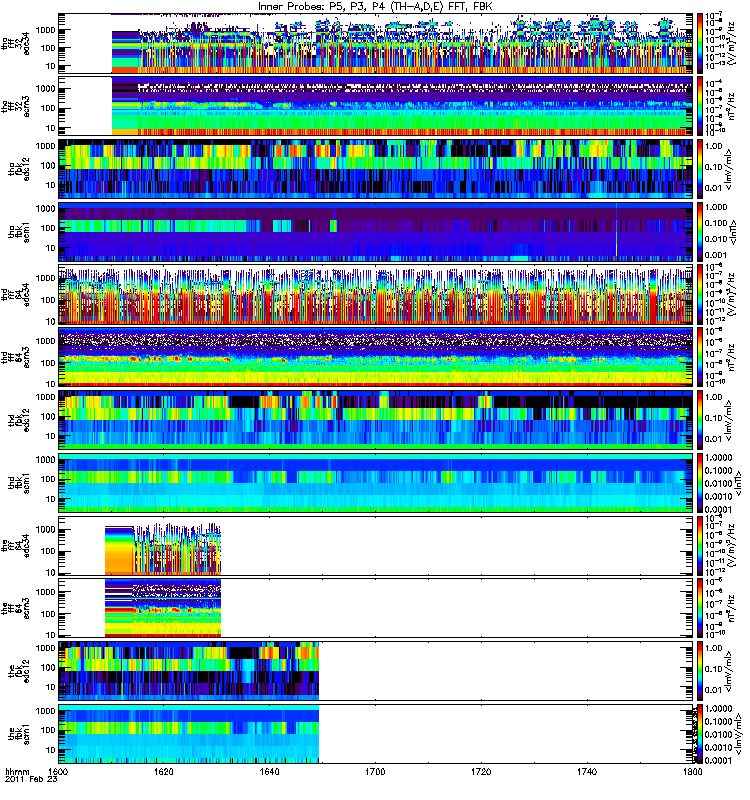The image size is (750, 800).
Task: Click the 10 tick of the fbk edc12 panel
Action: [x=51, y=687]
